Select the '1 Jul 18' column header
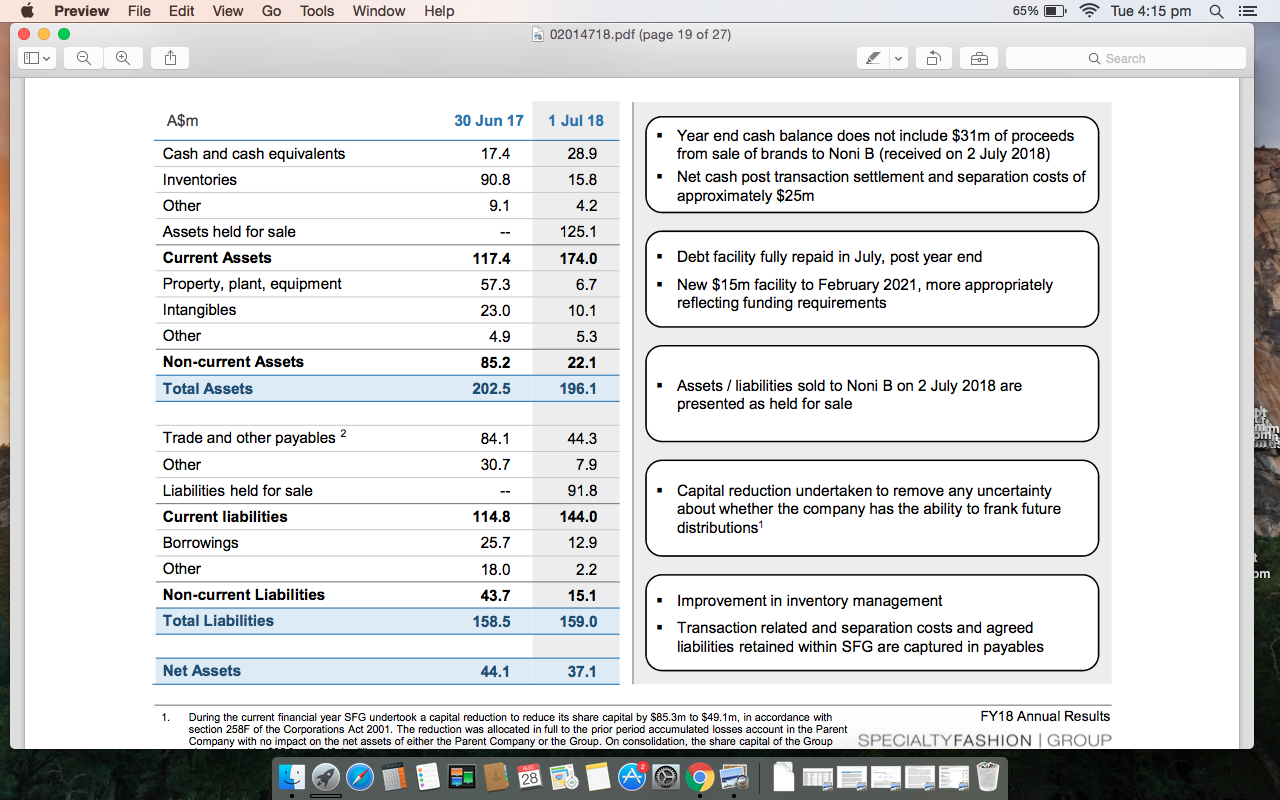The height and width of the screenshot is (800, 1280). tap(576, 121)
